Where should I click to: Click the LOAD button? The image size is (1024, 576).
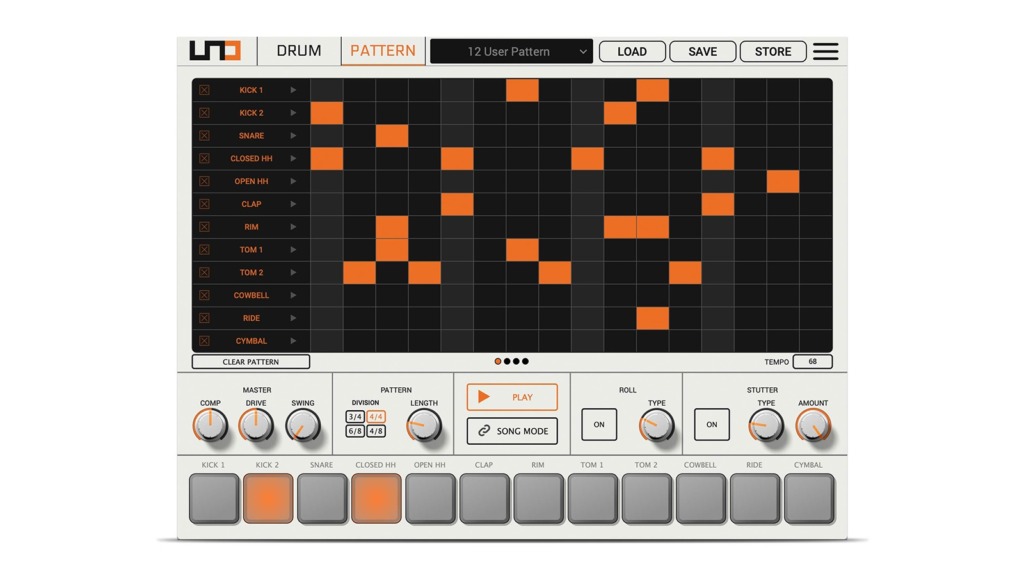click(632, 52)
